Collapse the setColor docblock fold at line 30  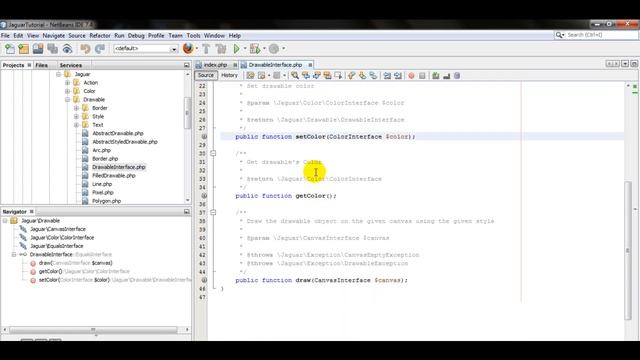pyautogui.click(x=213, y=153)
